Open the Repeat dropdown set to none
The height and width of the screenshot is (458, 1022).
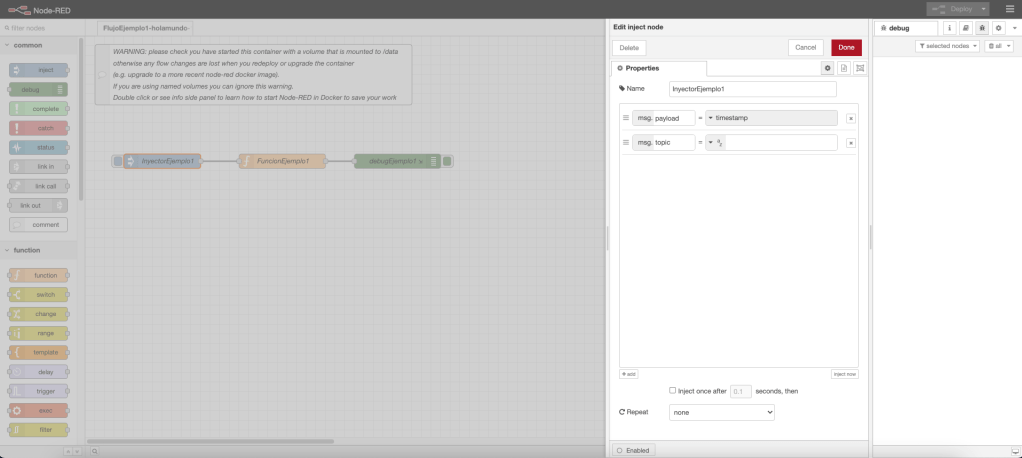(x=721, y=412)
